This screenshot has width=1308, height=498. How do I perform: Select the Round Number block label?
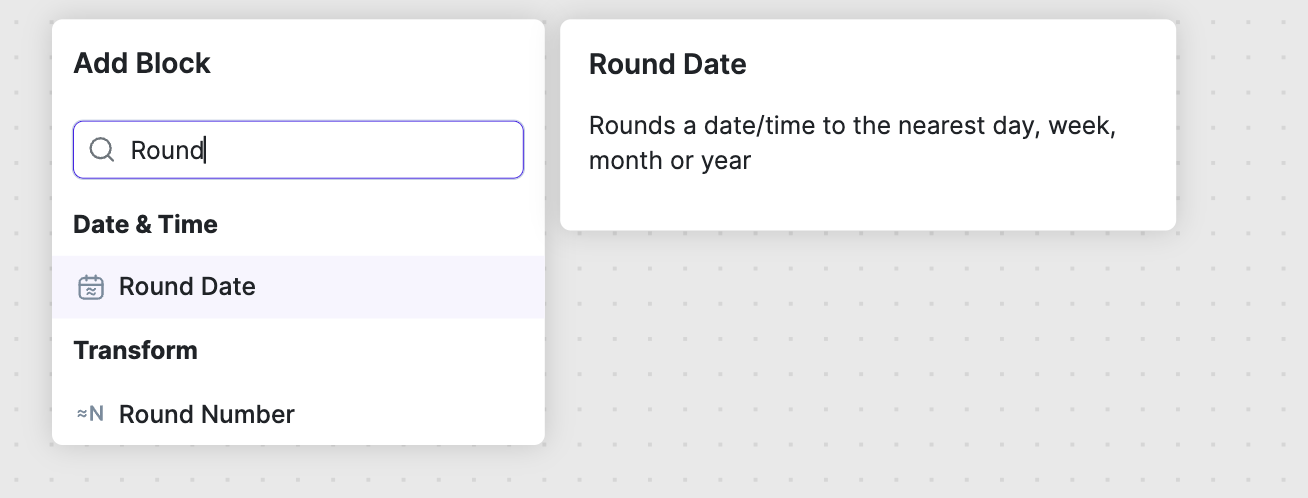point(206,414)
